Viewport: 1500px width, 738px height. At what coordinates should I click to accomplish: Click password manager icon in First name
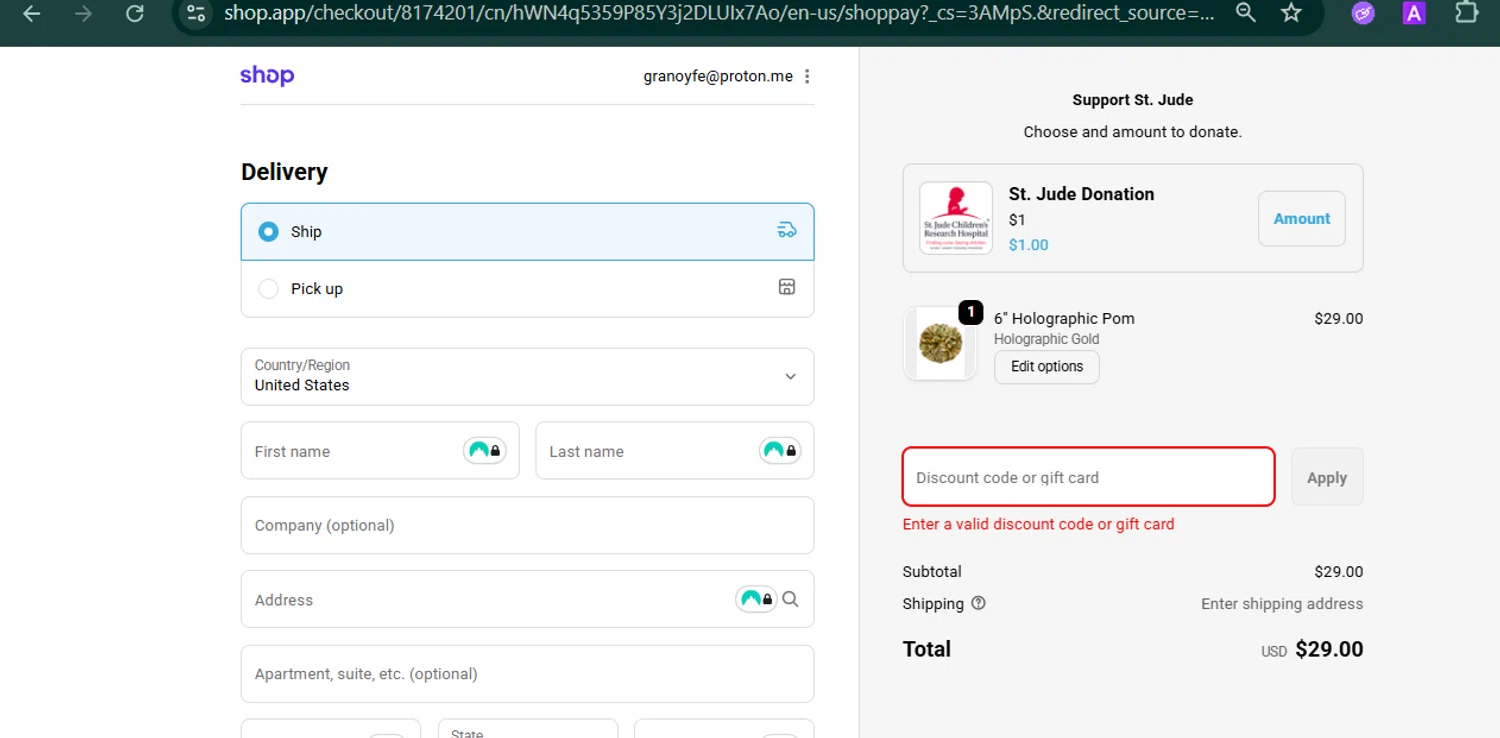pyautogui.click(x=485, y=450)
